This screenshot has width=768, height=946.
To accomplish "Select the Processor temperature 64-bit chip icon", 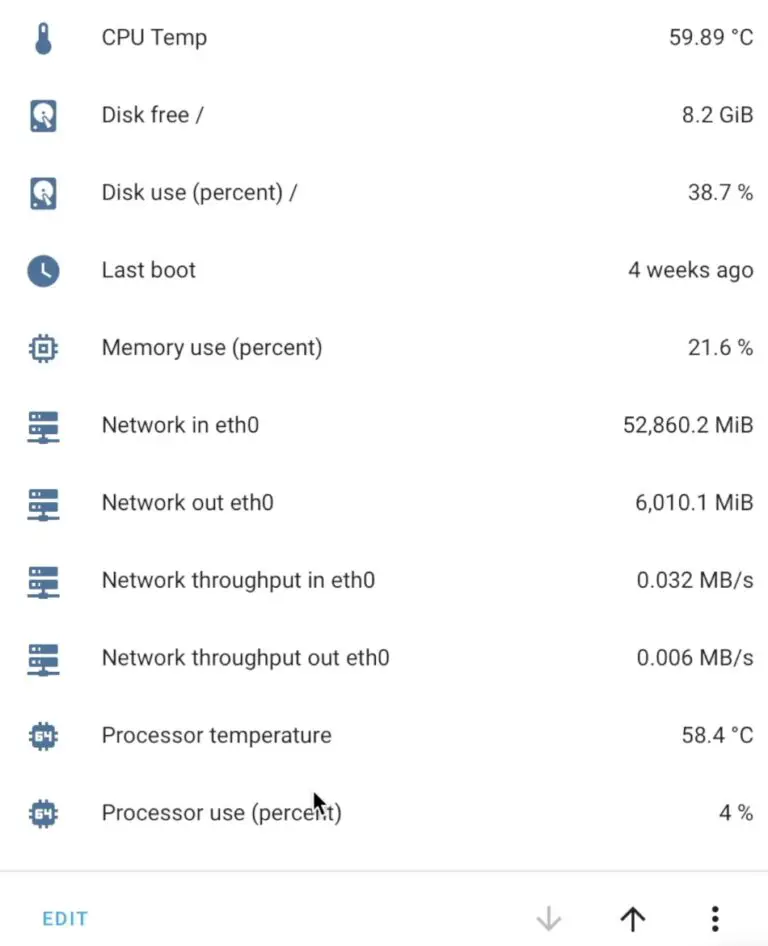I will click(42, 735).
